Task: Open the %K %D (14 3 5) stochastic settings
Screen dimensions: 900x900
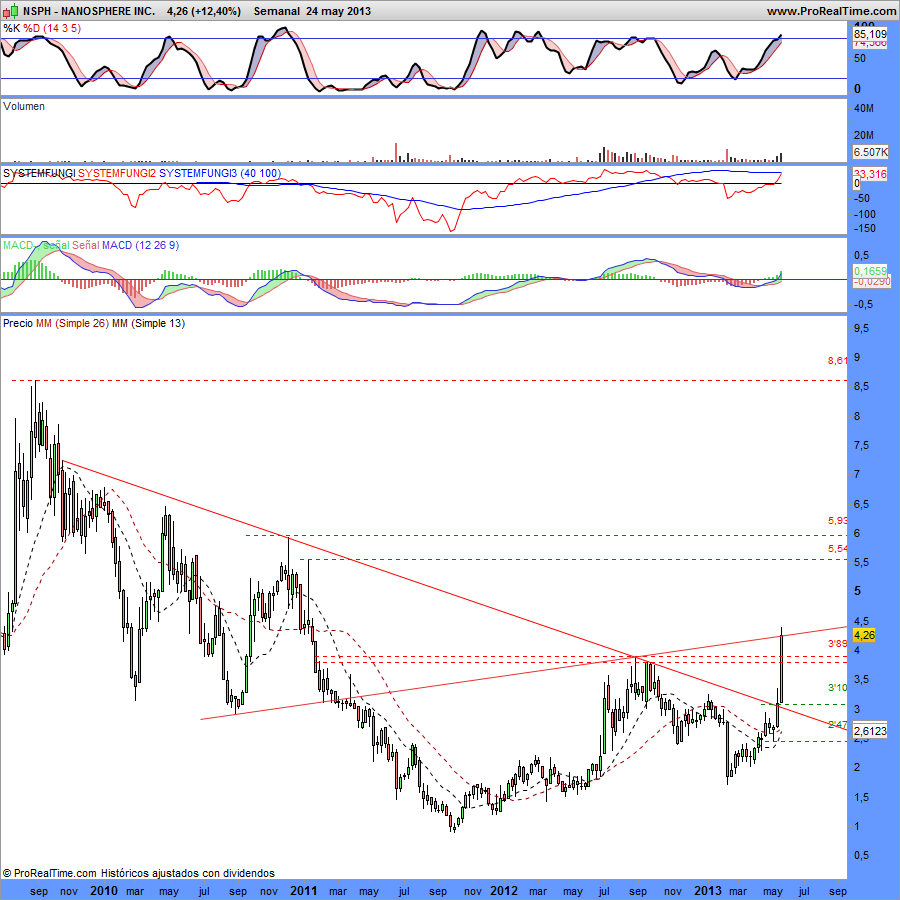Action: (x=42, y=28)
